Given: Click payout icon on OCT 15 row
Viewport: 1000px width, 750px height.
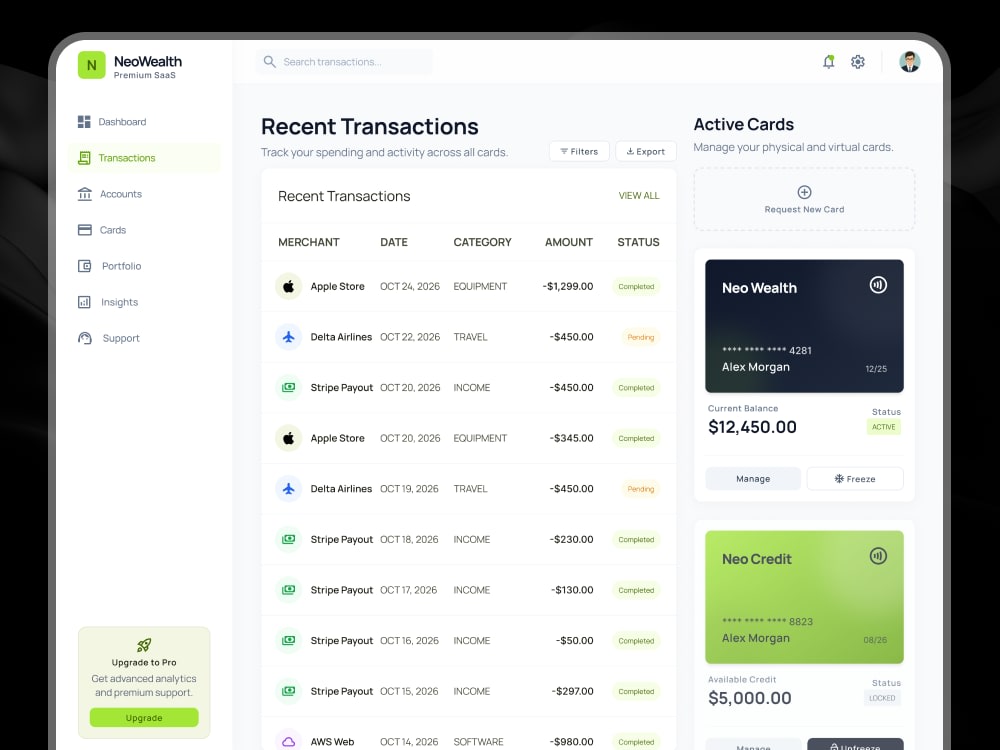Looking at the screenshot, I should (x=288, y=691).
